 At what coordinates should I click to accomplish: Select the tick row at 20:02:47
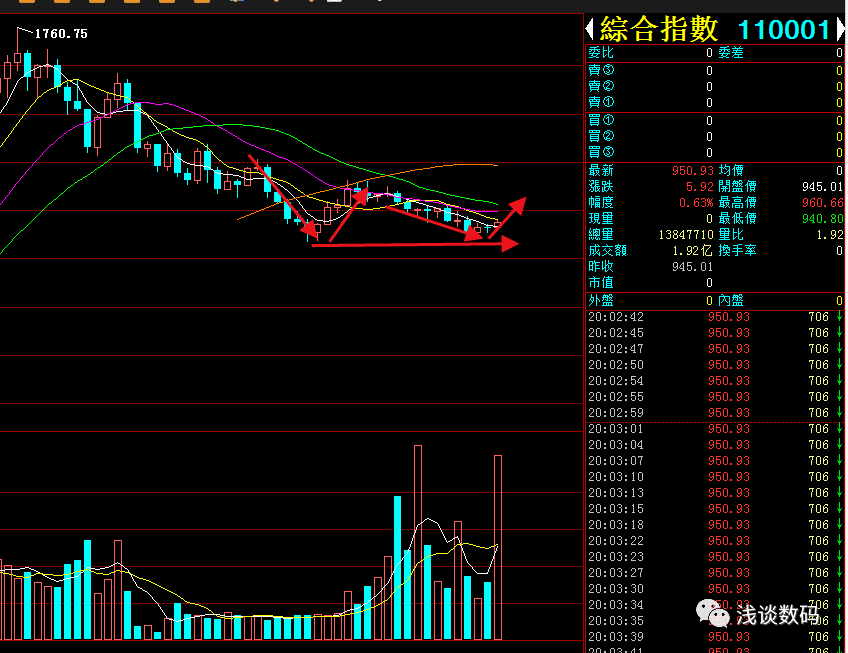[715, 349]
